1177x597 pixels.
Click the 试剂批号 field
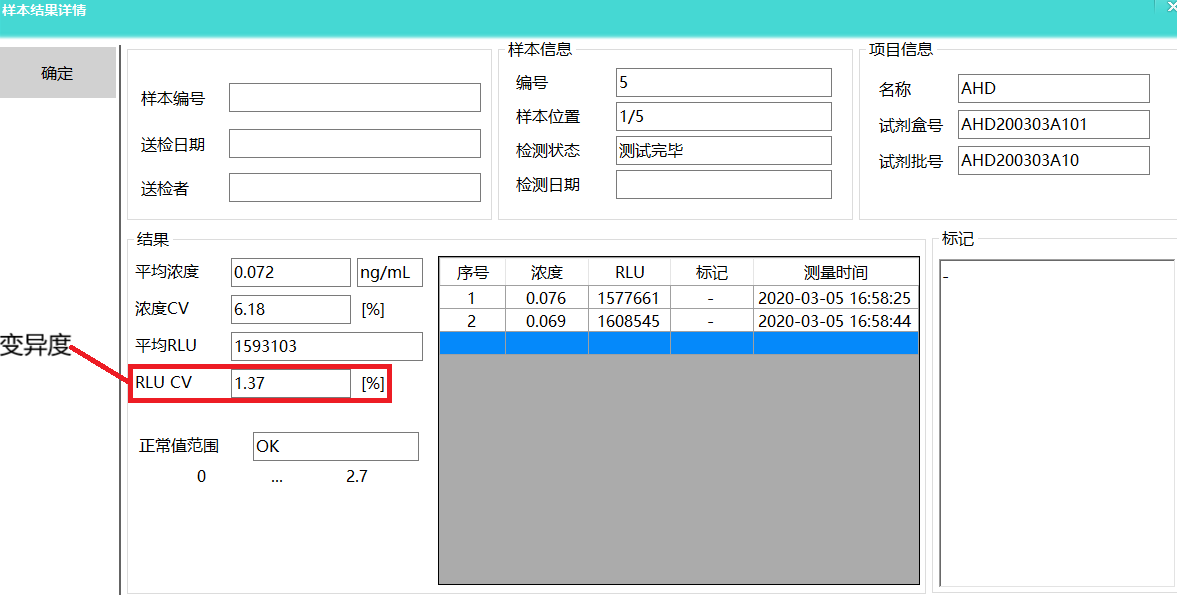tap(1053, 161)
